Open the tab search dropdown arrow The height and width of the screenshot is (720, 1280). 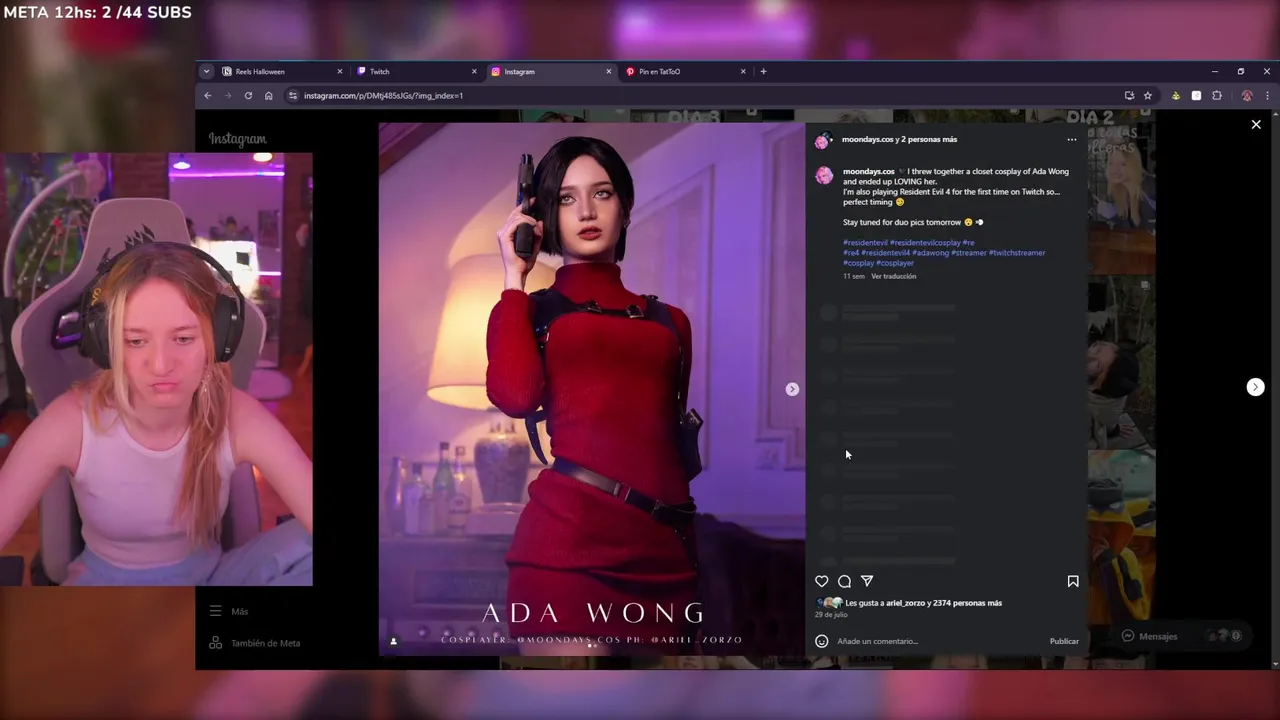tap(206, 71)
